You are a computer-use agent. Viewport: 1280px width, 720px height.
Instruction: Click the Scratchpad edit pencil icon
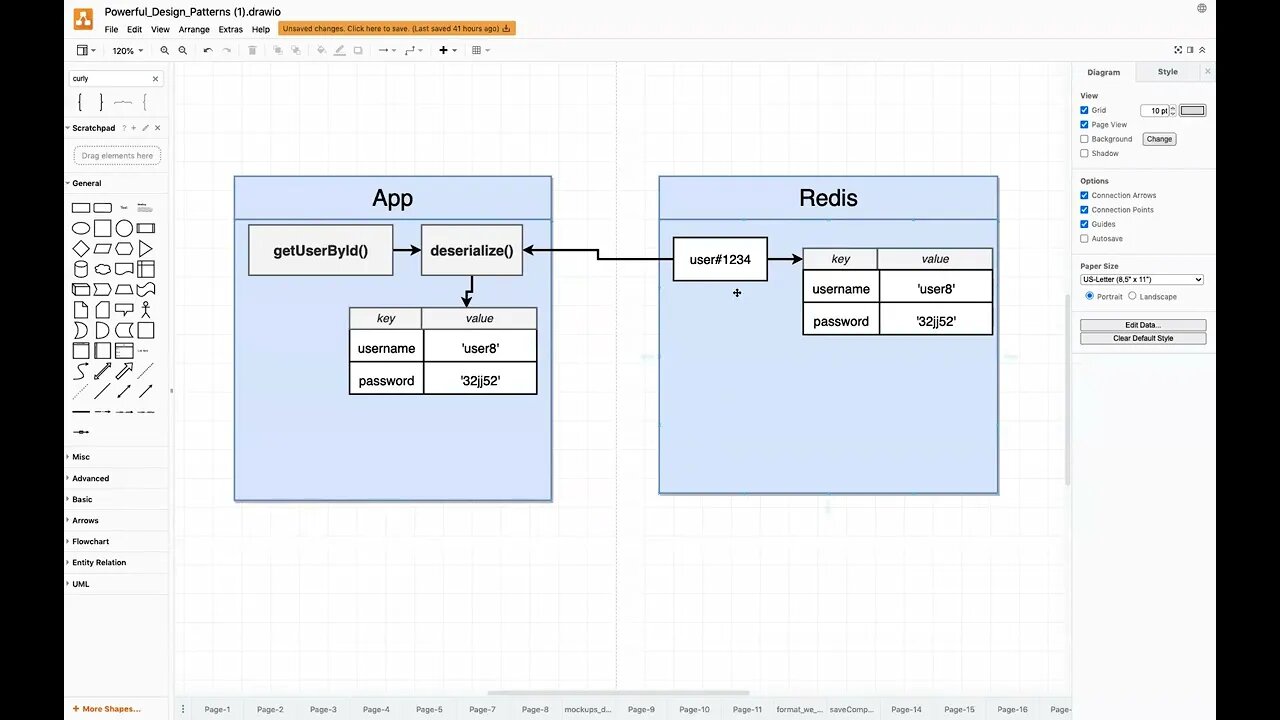point(145,128)
